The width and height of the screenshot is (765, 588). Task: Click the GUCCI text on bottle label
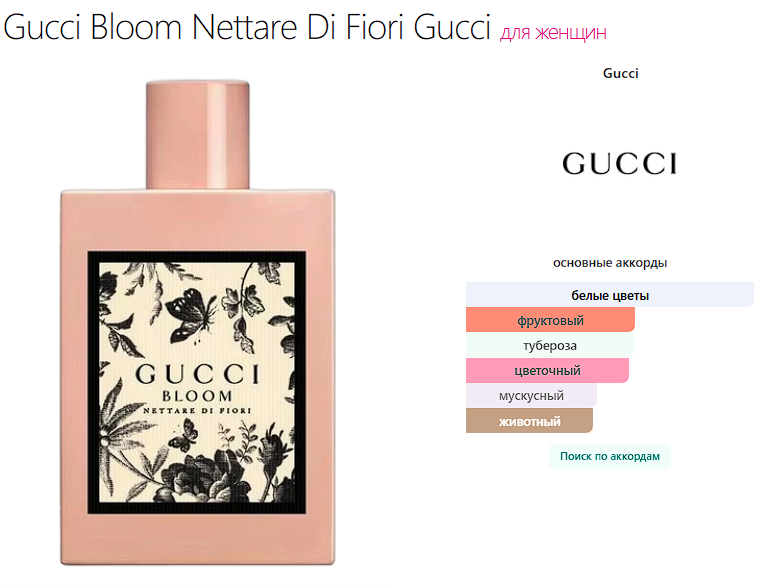198,375
